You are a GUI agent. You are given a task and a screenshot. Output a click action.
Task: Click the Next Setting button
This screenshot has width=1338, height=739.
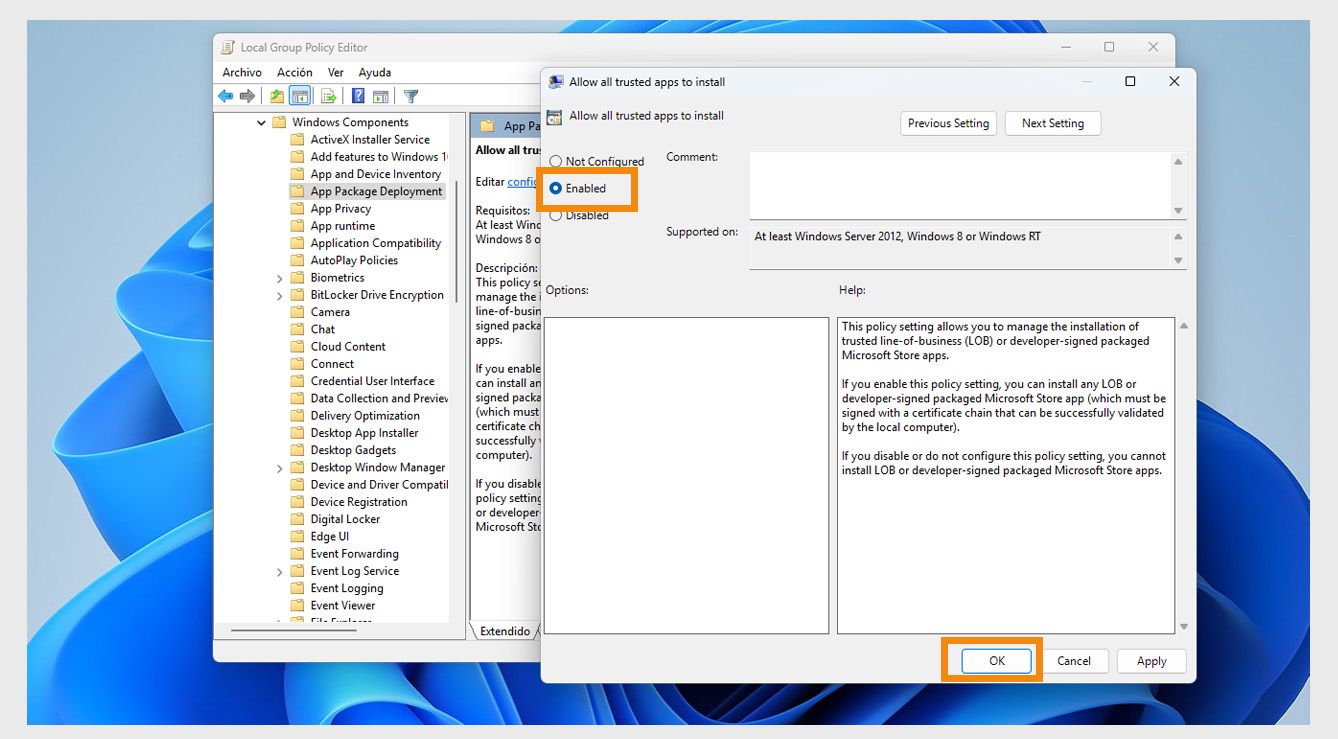coord(1052,123)
